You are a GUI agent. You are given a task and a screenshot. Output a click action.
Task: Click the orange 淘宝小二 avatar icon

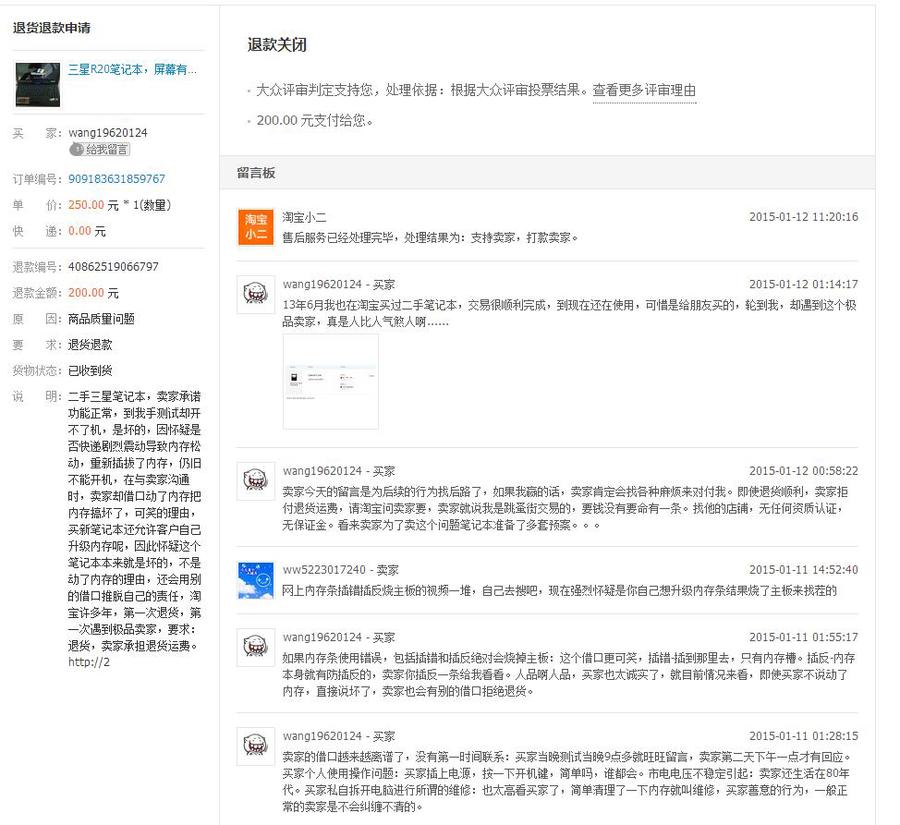[x=255, y=227]
